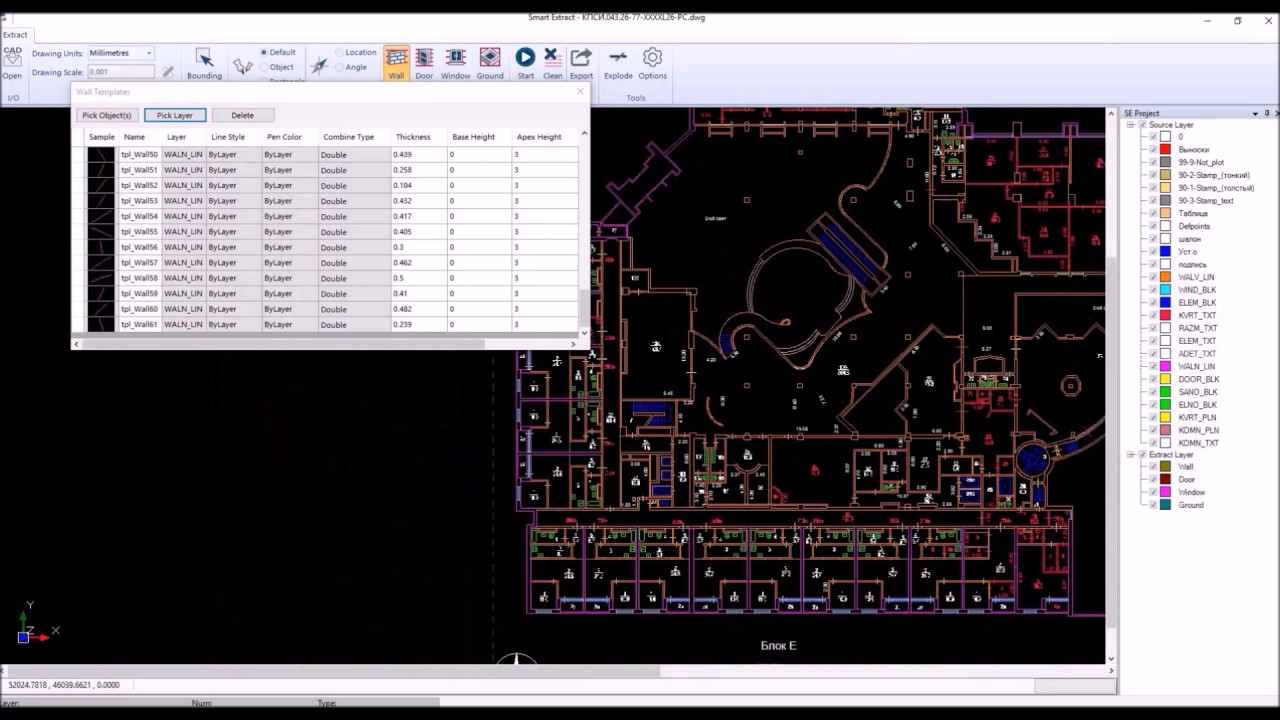Toggle checkbox for extracted Ground layer
The height and width of the screenshot is (720, 1280).
point(1153,505)
